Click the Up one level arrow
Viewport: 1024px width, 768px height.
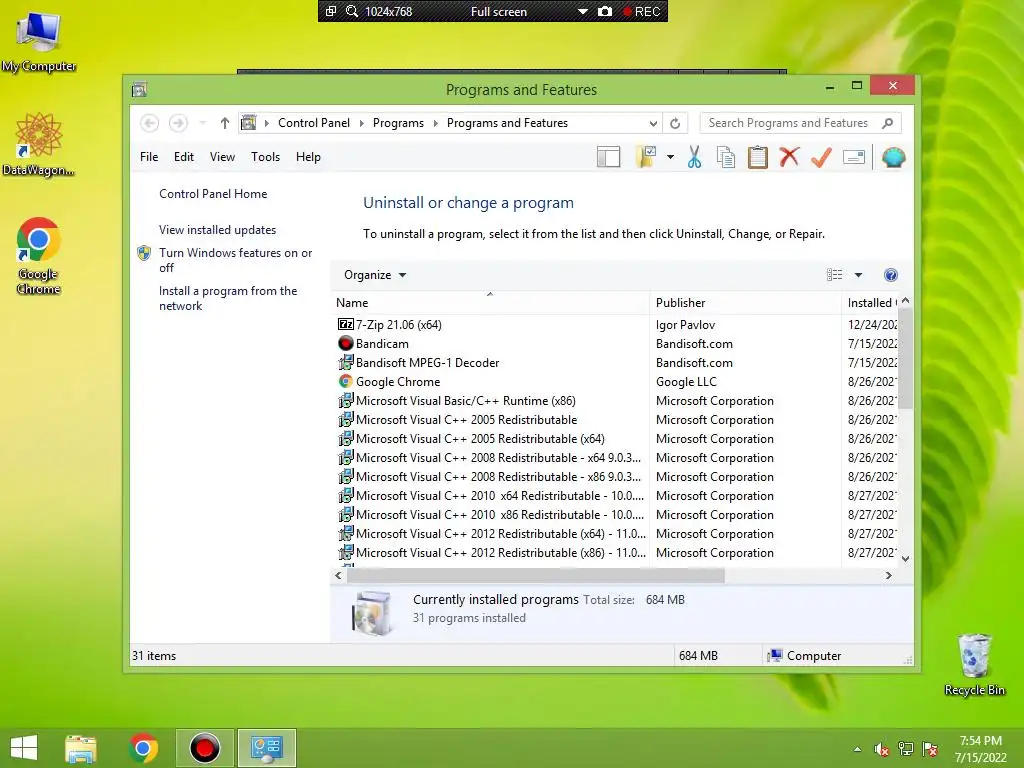click(225, 123)
